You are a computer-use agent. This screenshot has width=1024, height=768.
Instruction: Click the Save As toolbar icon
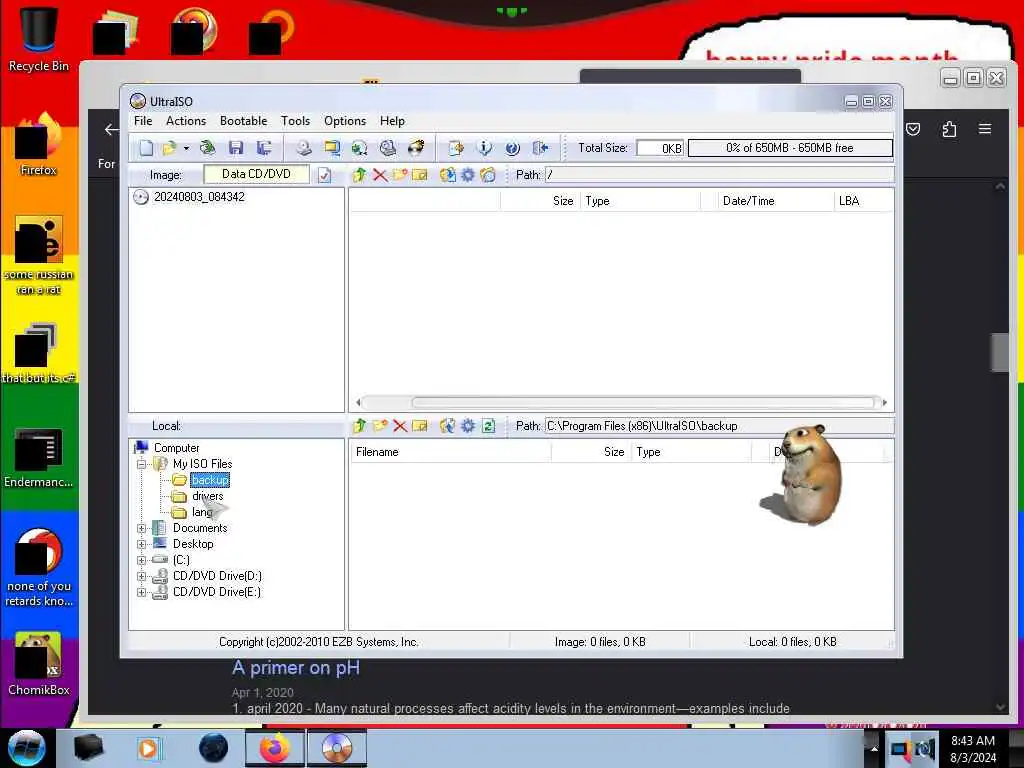[x=264, y=148]
